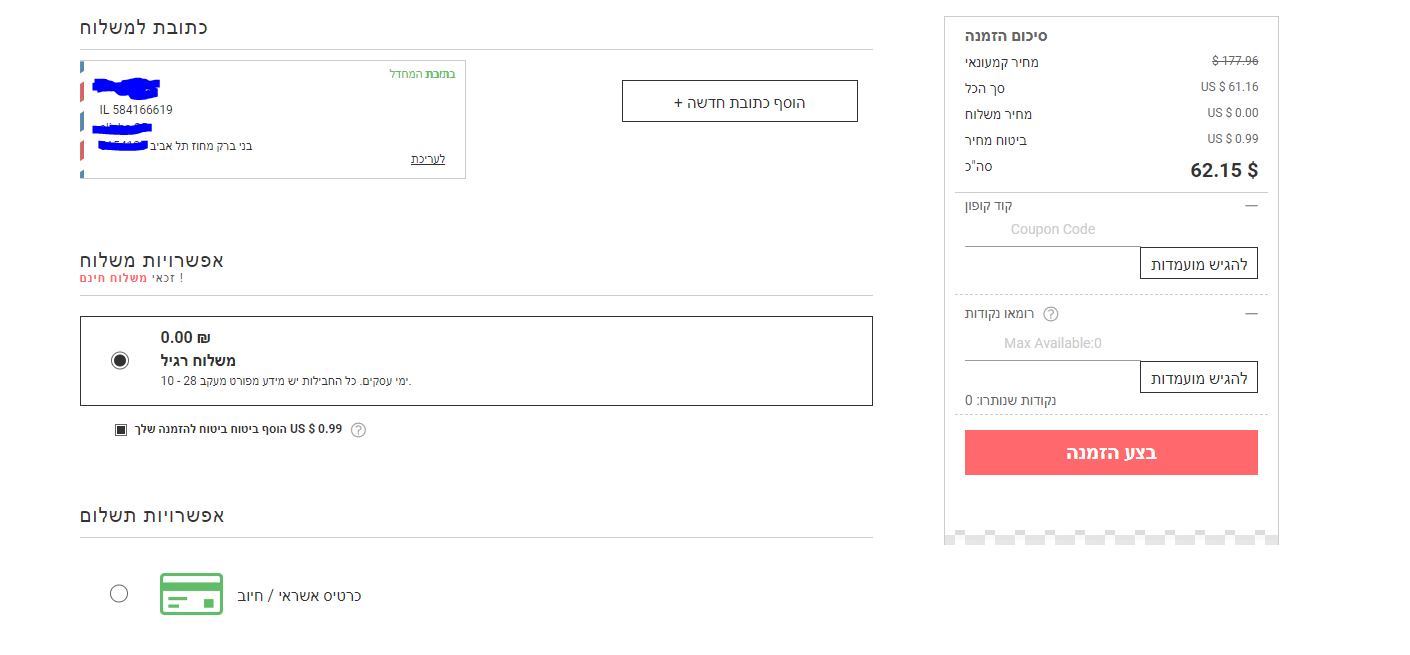Click help icon beside reward points label

tap(1050, 314)
